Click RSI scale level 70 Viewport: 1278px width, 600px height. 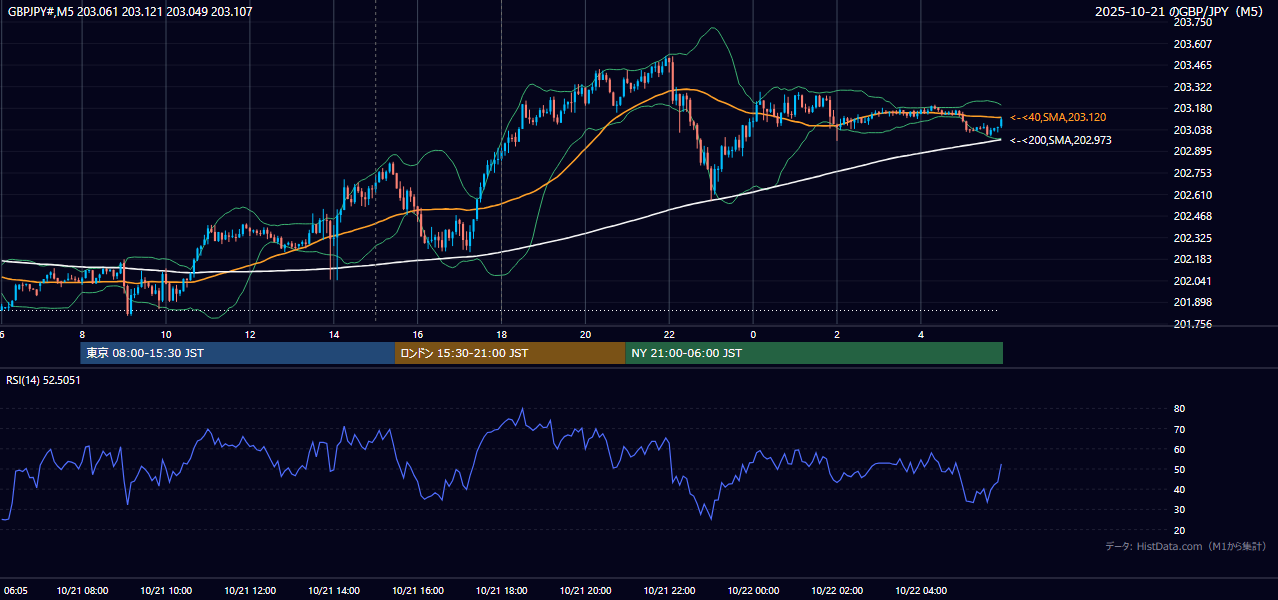(1179, 429)
